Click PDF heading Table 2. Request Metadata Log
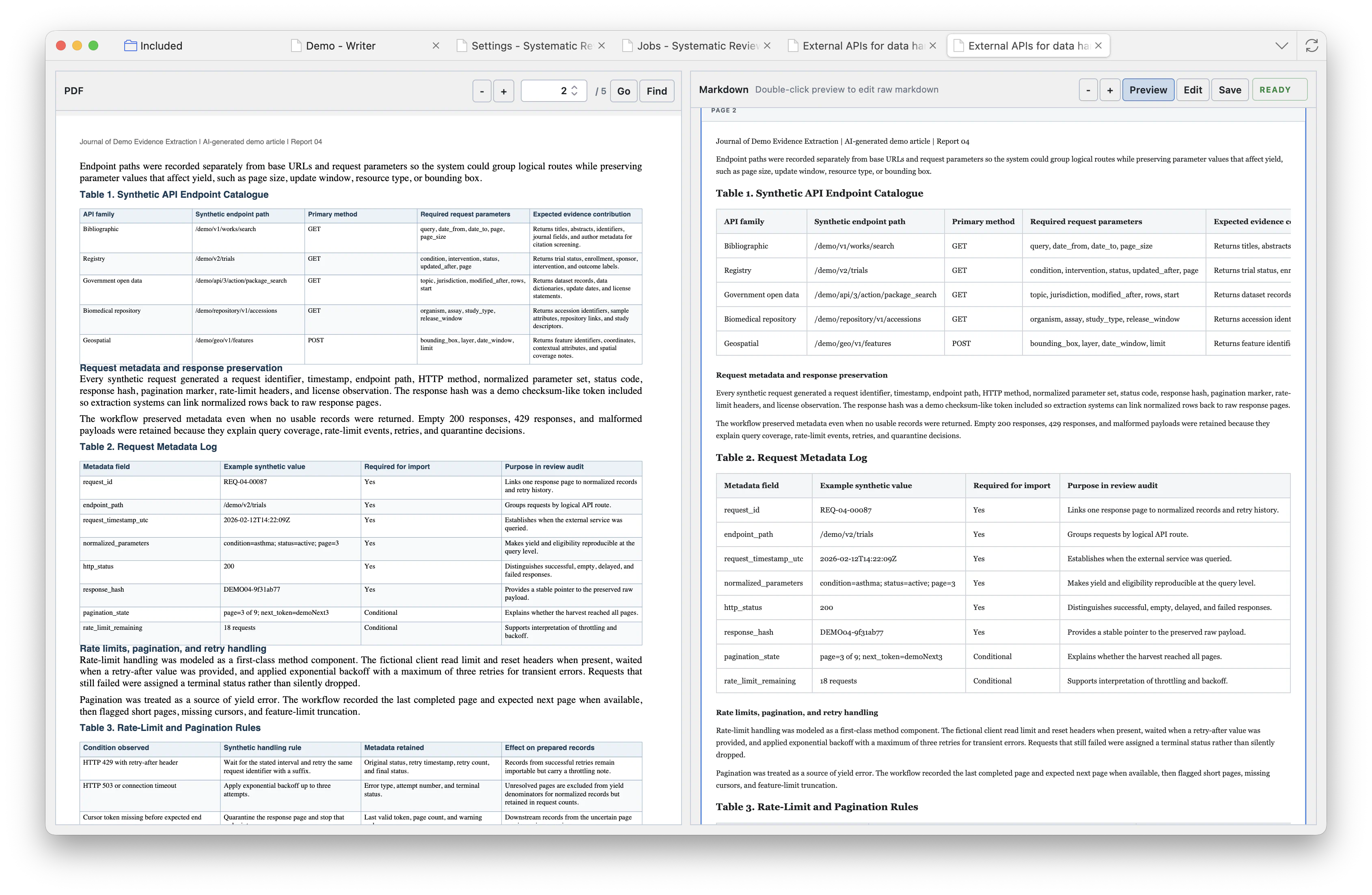The width and height of the screenshot is (1372, 895). click(x=148, y=447)
